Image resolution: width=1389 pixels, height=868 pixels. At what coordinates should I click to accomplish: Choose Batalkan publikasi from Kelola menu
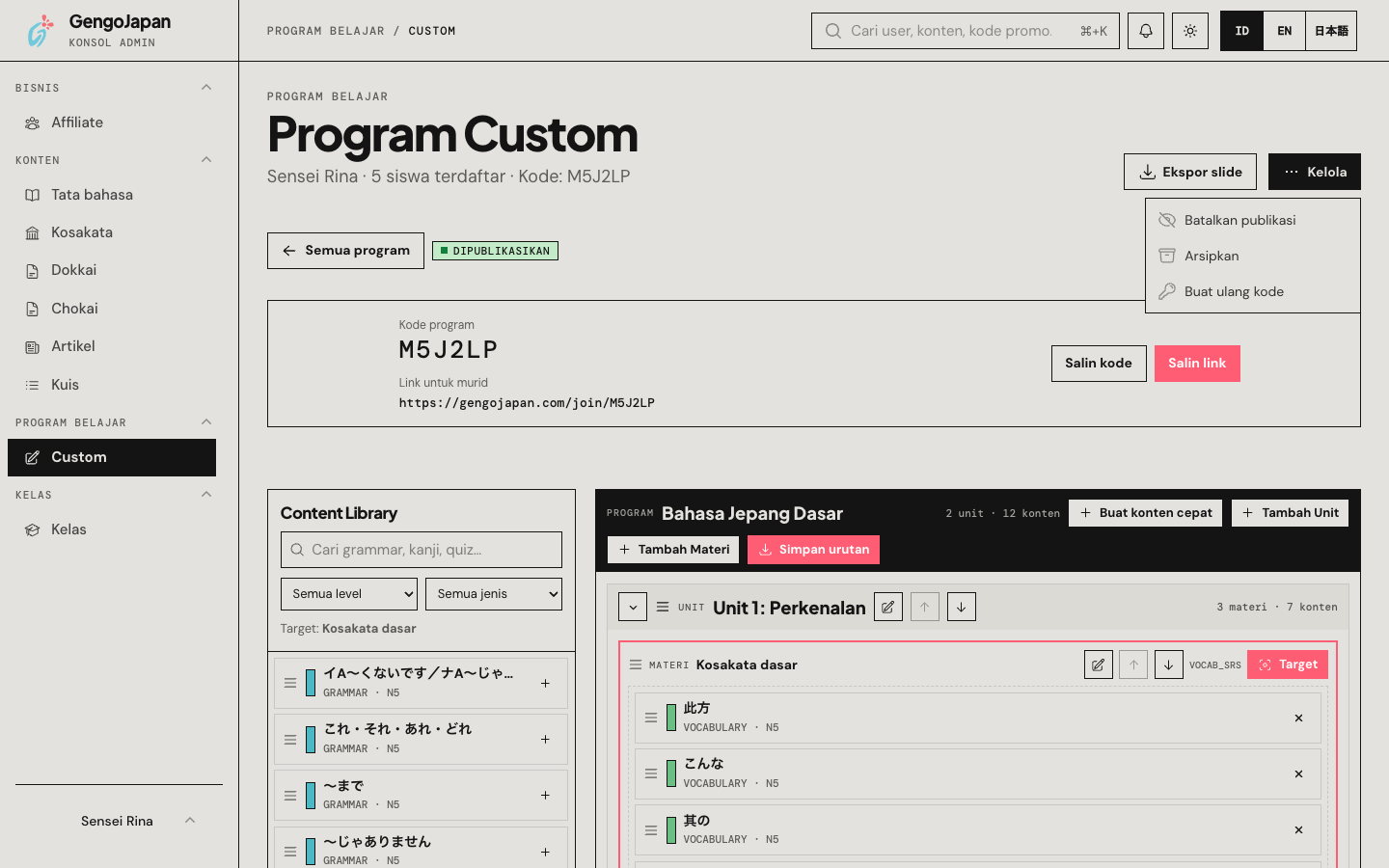click(x=1253, y=220)
